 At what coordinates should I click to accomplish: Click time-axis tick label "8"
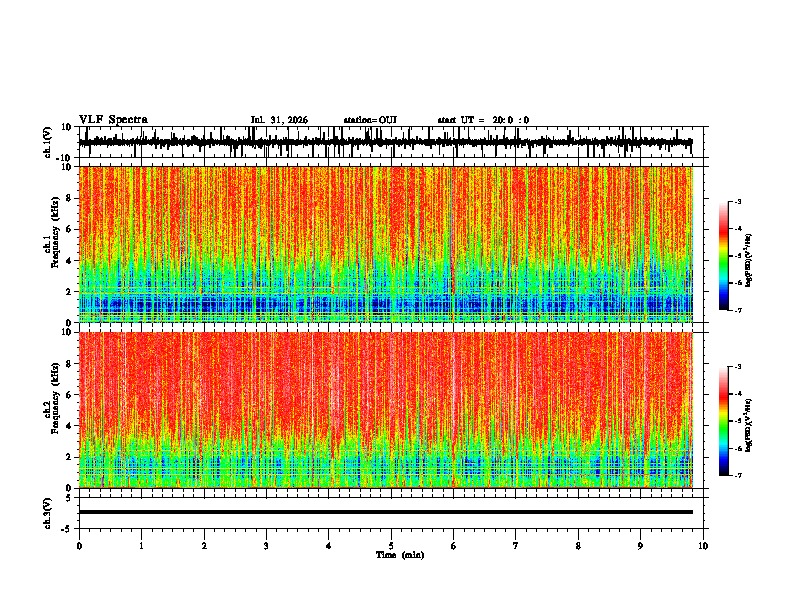[x=578, y=546]
